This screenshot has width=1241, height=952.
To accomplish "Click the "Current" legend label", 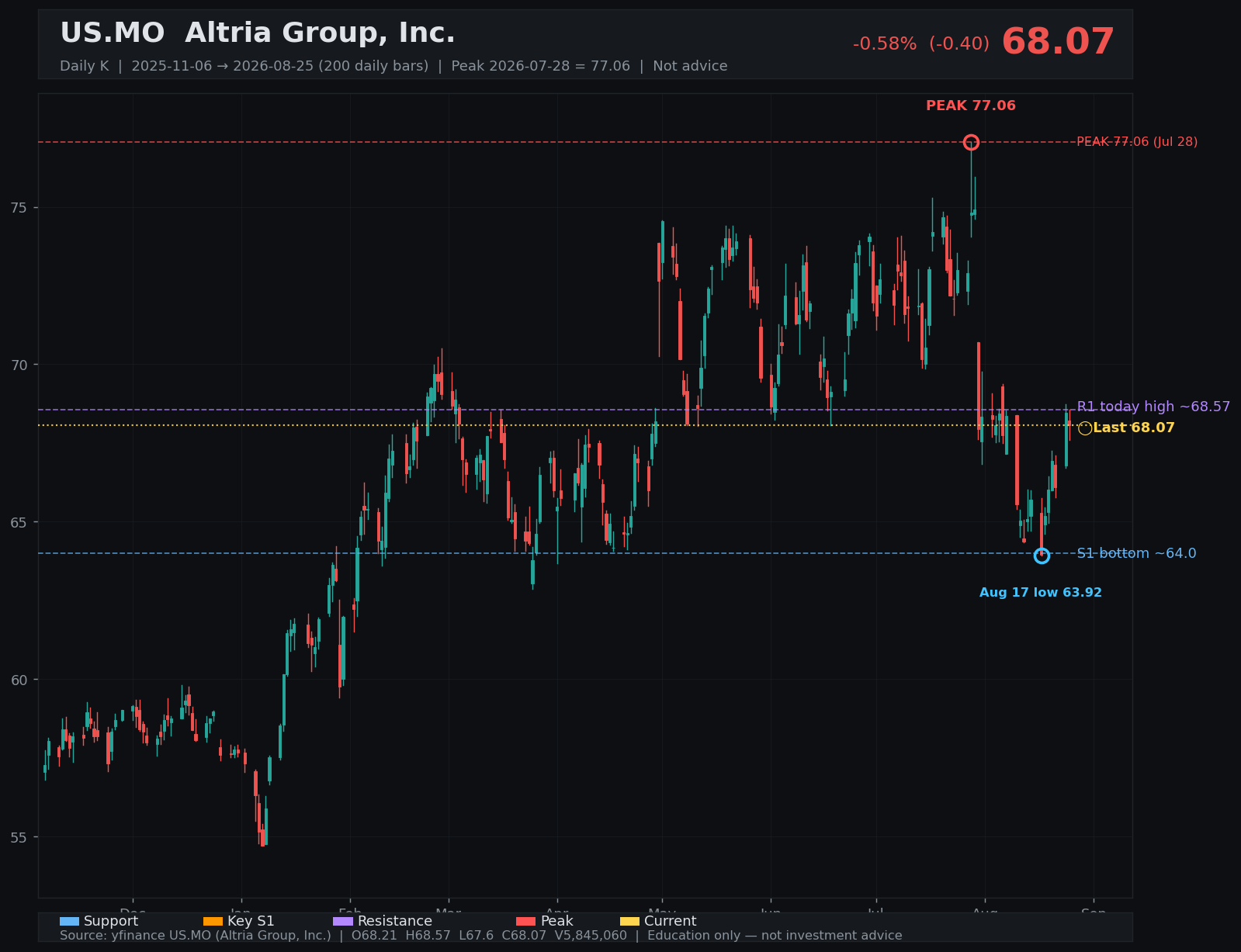I will tap(671, 921).
